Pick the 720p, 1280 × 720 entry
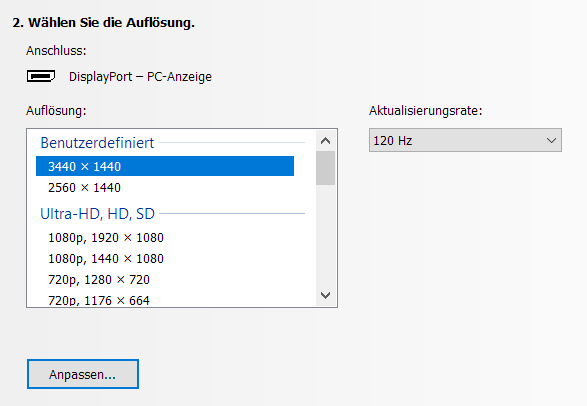 (x=165, y=280)
